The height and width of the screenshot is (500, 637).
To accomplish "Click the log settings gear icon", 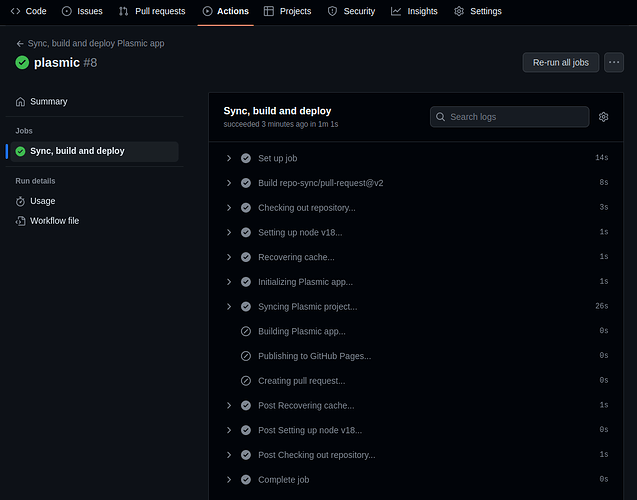I will point(603,117).
